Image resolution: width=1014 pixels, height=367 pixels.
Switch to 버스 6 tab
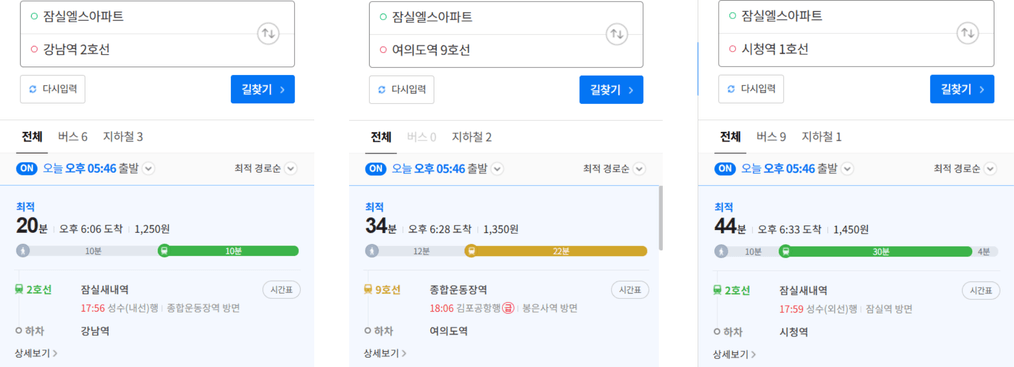click(x=72, y=137)
